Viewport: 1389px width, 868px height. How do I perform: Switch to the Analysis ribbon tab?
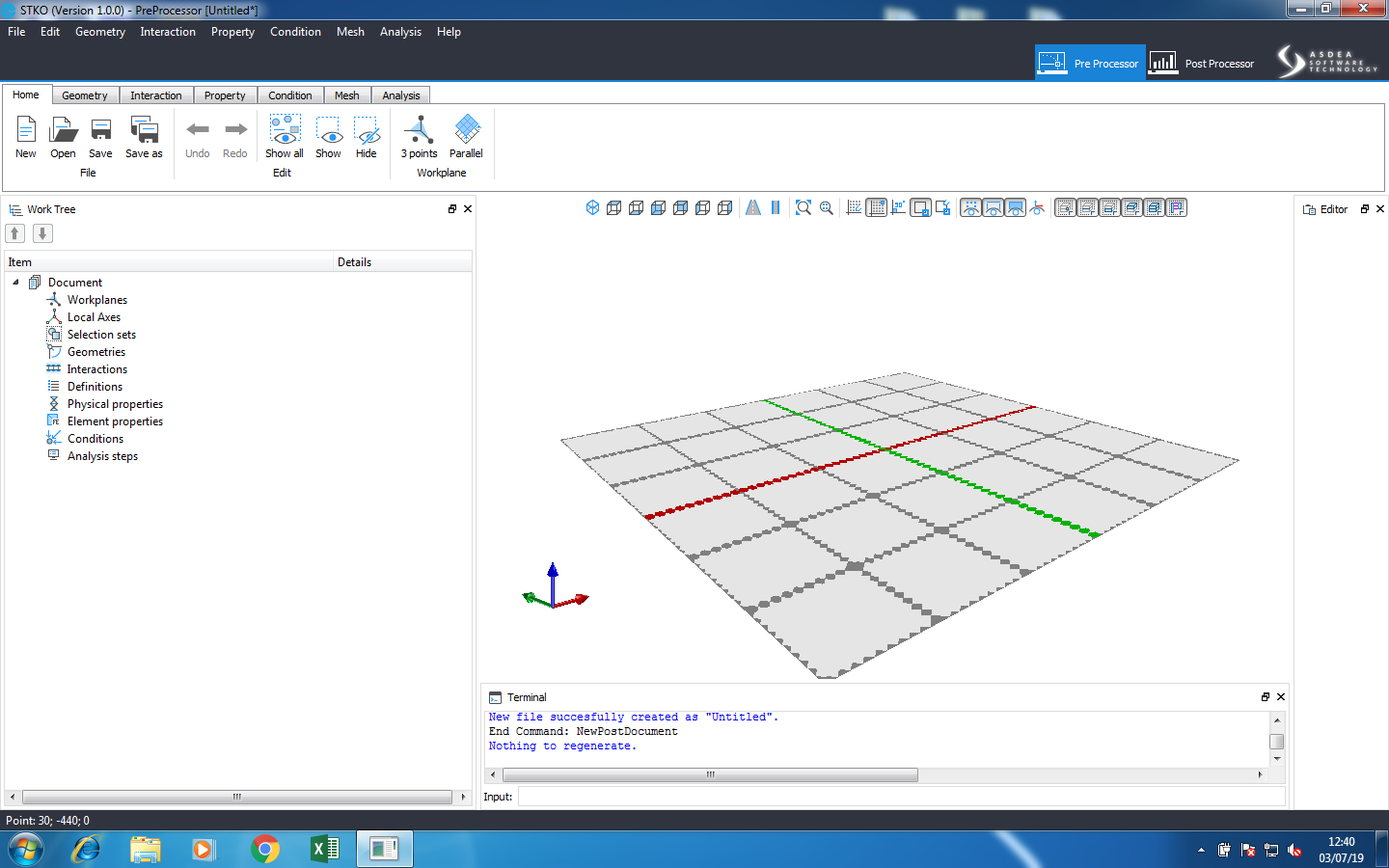(401, 95)
